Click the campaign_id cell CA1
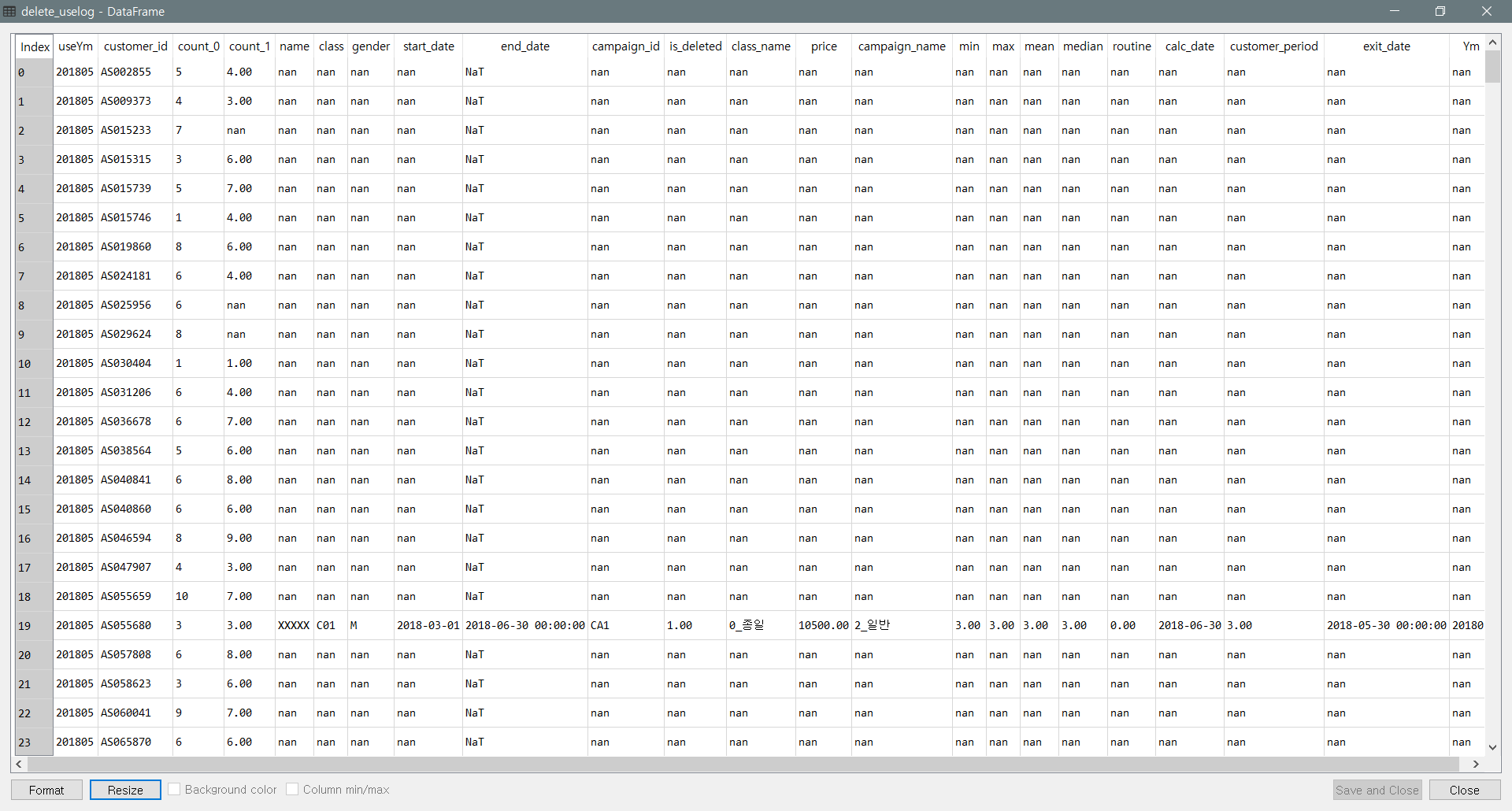The width and height of the screenshot is (1512, 811). (626, 626)
